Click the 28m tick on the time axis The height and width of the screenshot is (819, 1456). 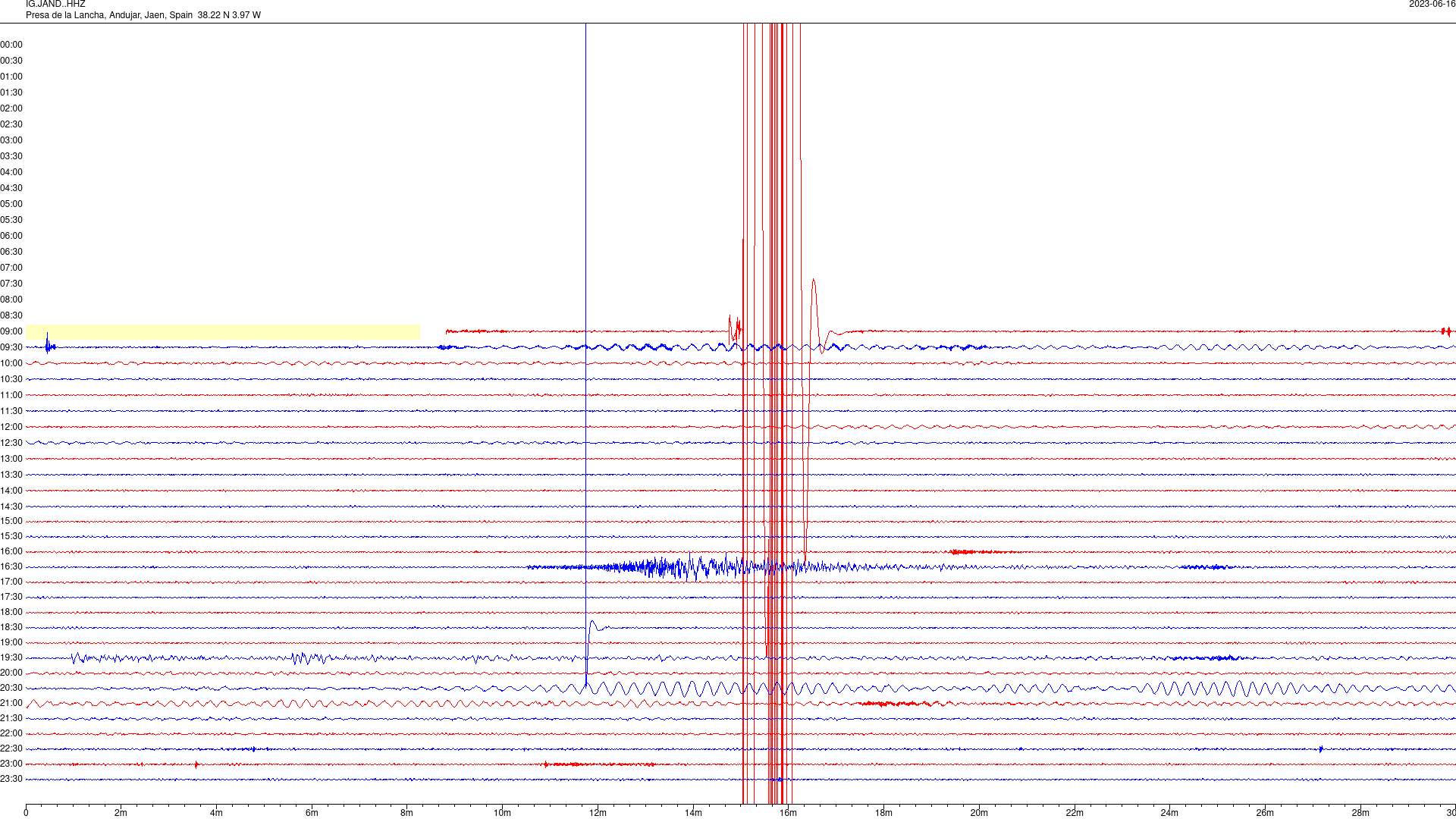(x=1360, y=813)
